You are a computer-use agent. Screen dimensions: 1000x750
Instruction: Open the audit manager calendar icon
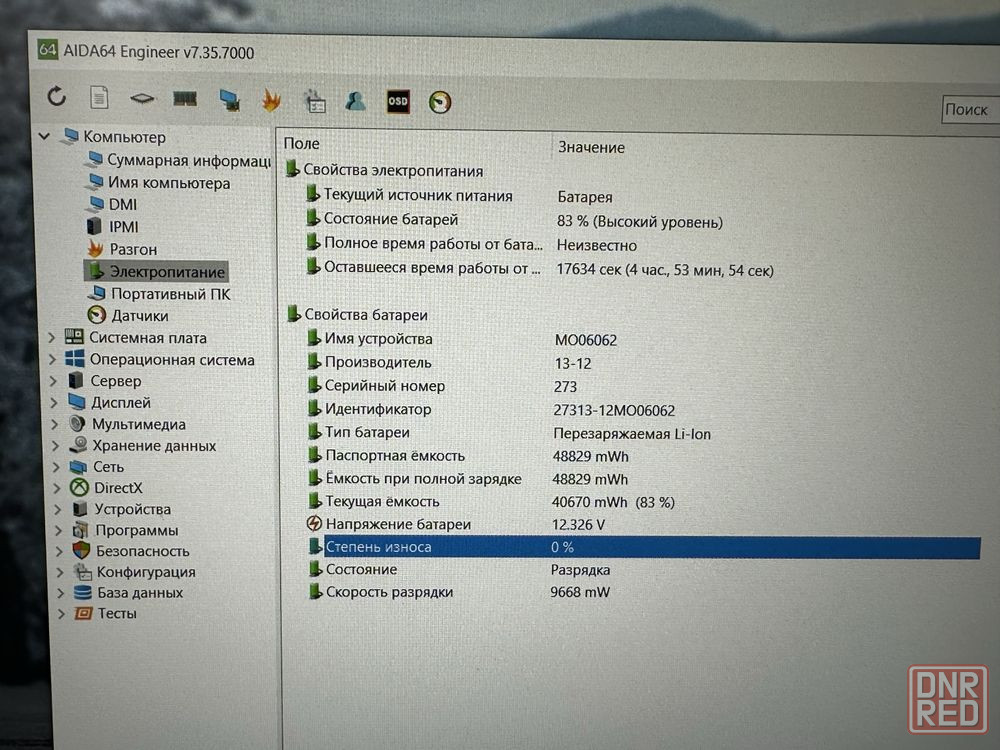pos(314,101)
